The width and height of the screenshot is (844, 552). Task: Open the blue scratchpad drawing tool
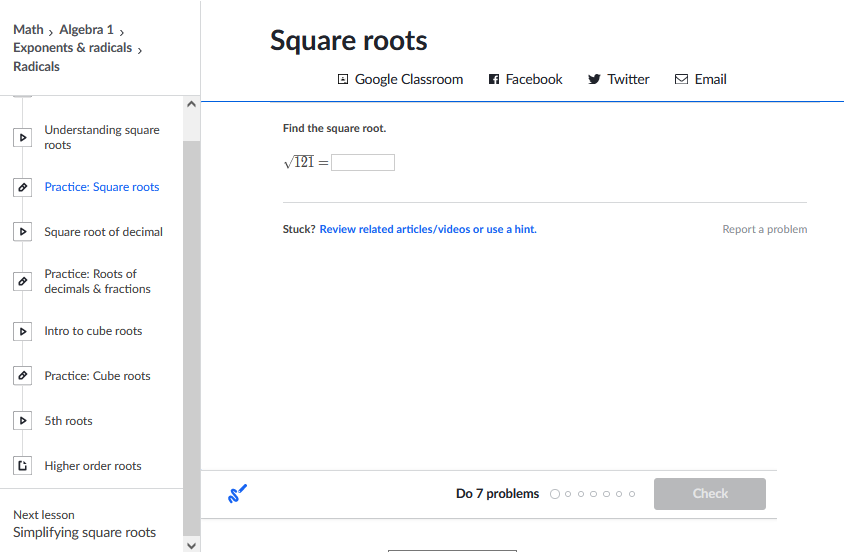click(x=237, y=493)
